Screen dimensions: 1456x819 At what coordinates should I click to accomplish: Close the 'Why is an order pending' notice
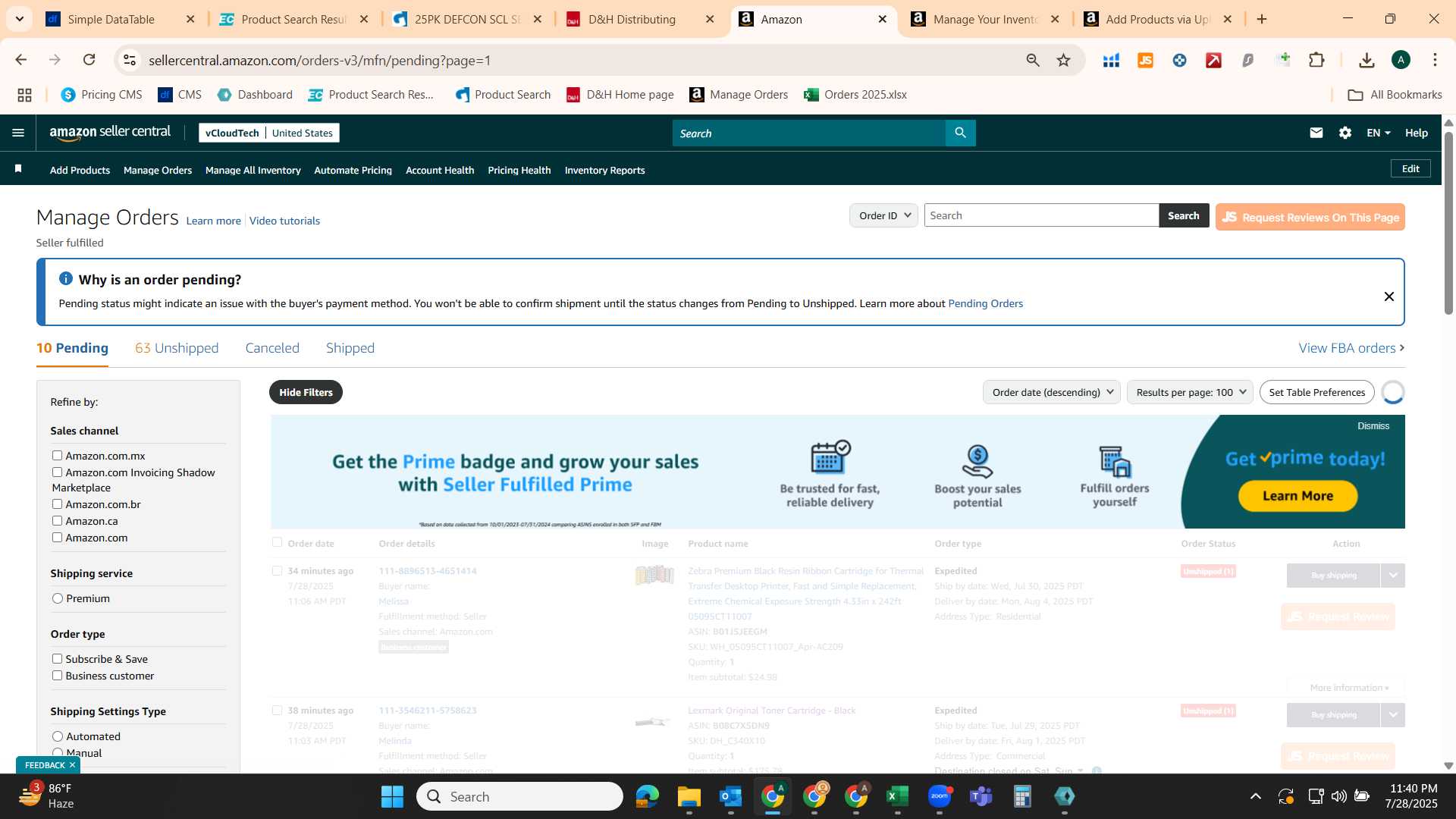(x=1389, y=297)
